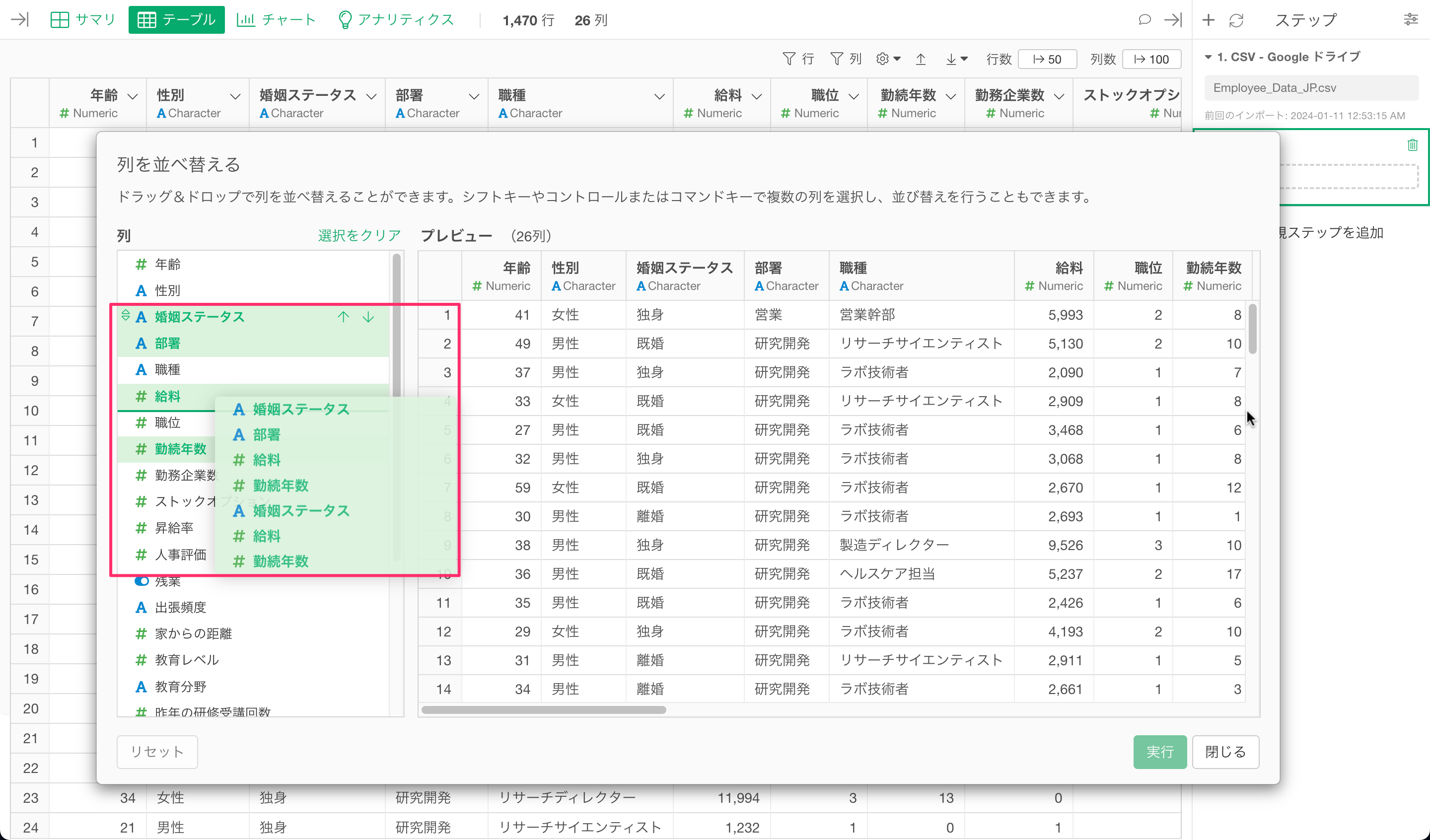Open the download export dropdown
1430x840 pixels.
click(956, 59)
